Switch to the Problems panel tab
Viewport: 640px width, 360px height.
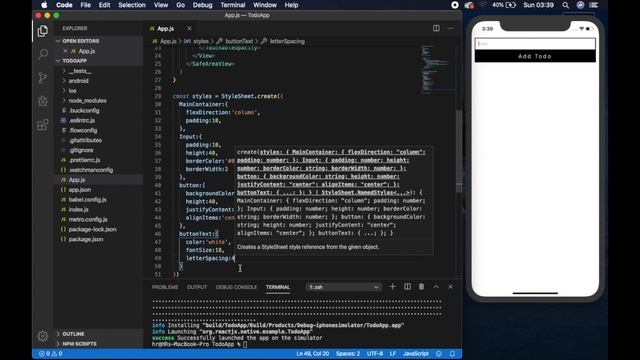point(165,287)
